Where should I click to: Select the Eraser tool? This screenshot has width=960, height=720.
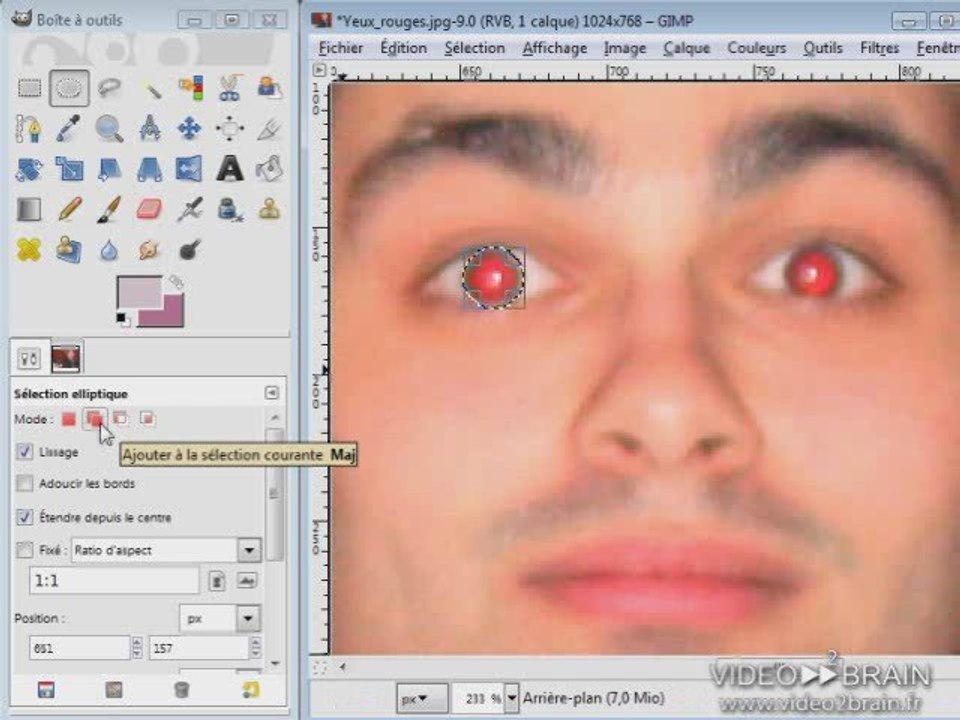coord(150,209)
